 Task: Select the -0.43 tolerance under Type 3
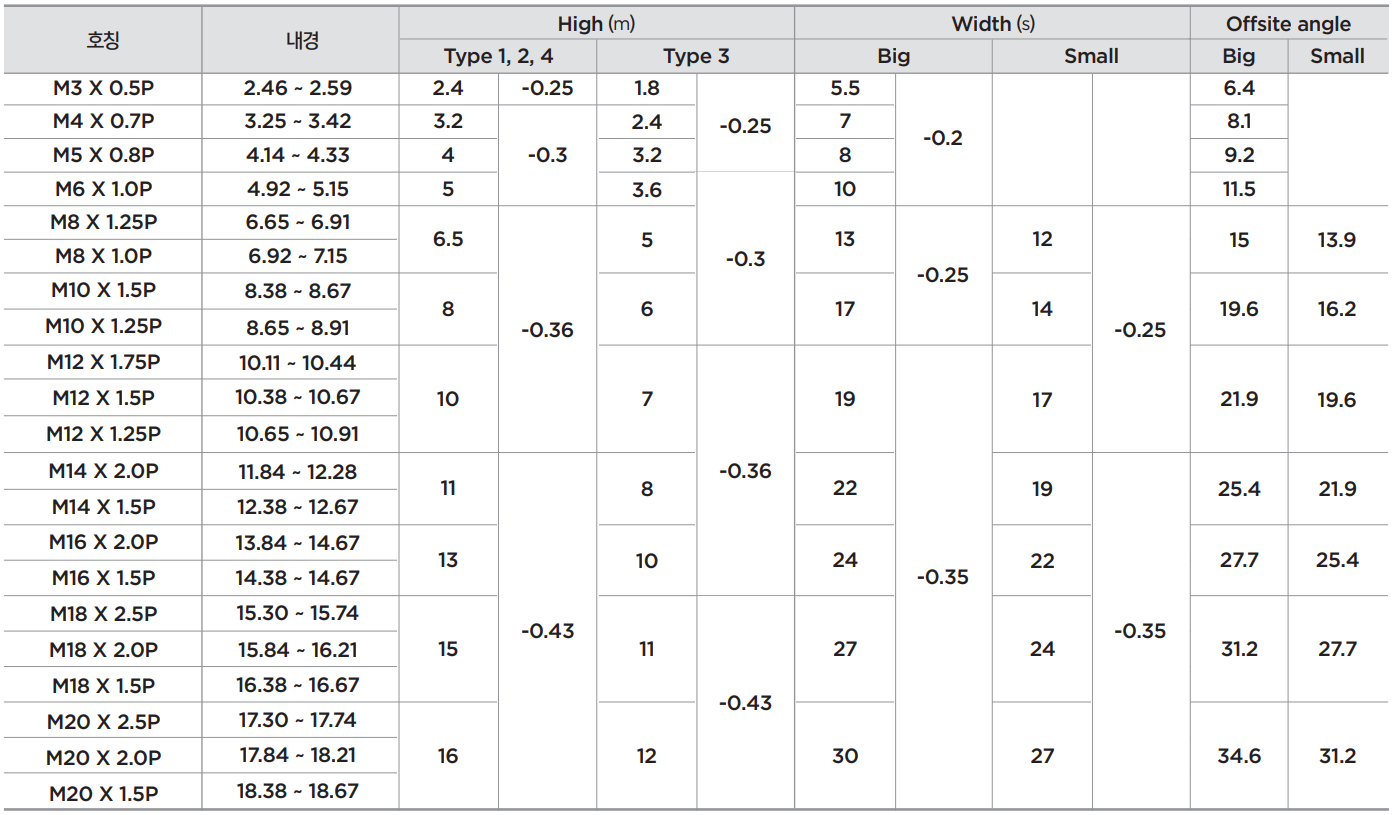[x=745, y=703]
